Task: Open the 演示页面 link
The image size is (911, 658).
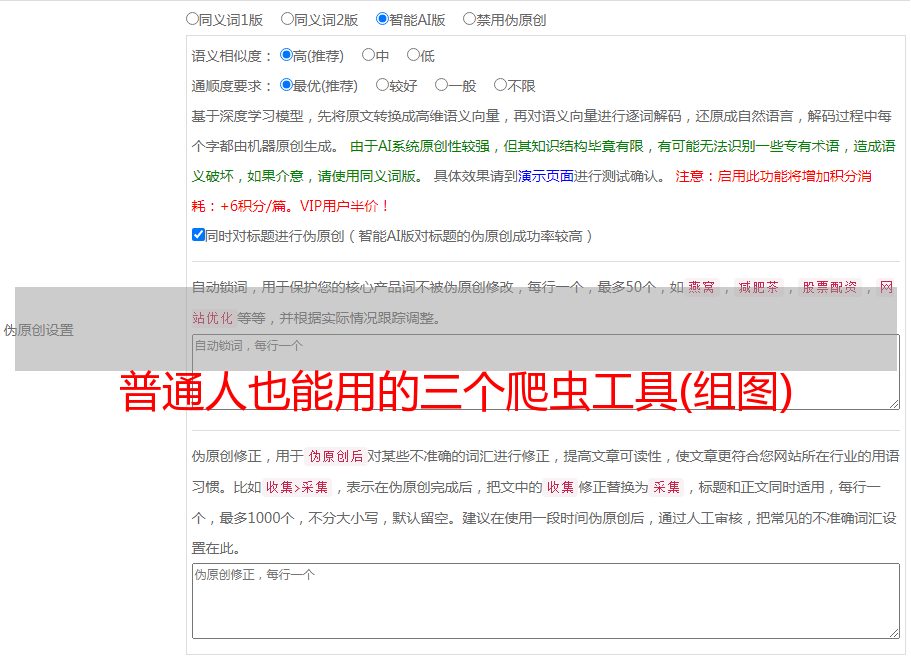Action: [x=545, y=176]
